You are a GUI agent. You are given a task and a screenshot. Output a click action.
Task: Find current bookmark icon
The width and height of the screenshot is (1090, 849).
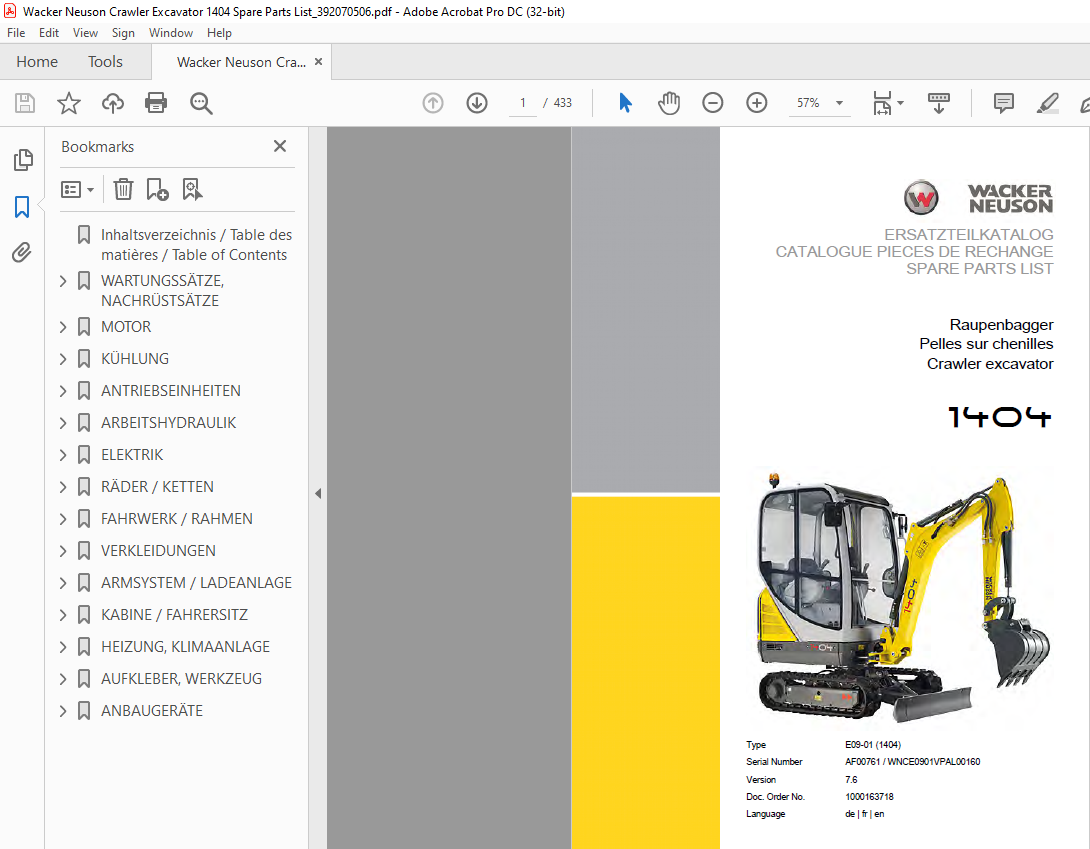click(192, 189)
